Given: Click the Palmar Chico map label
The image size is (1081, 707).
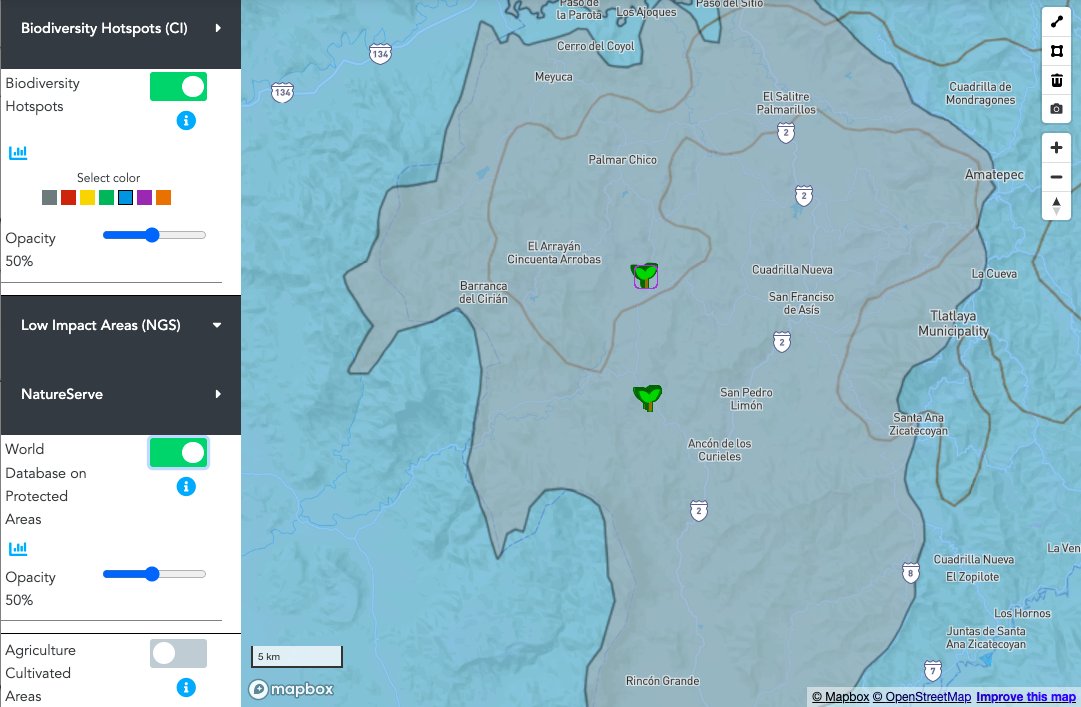Looking at the screenshot, I should tap(623, 159).
